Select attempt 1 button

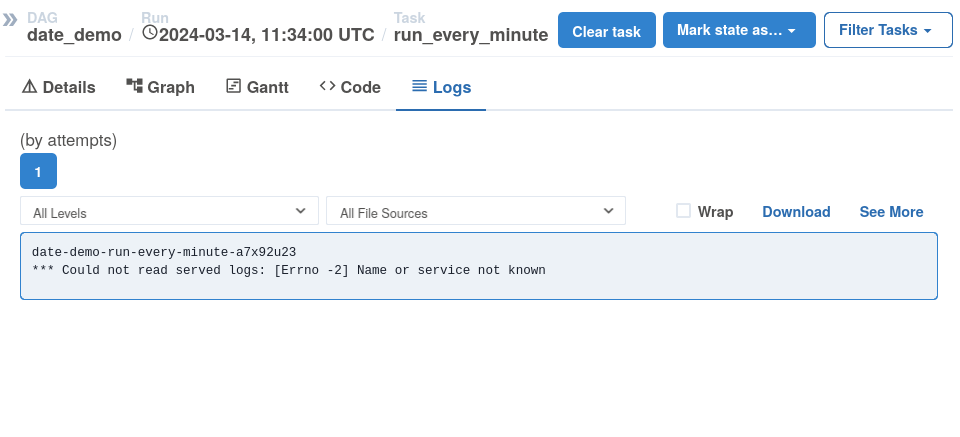[38, 172]
